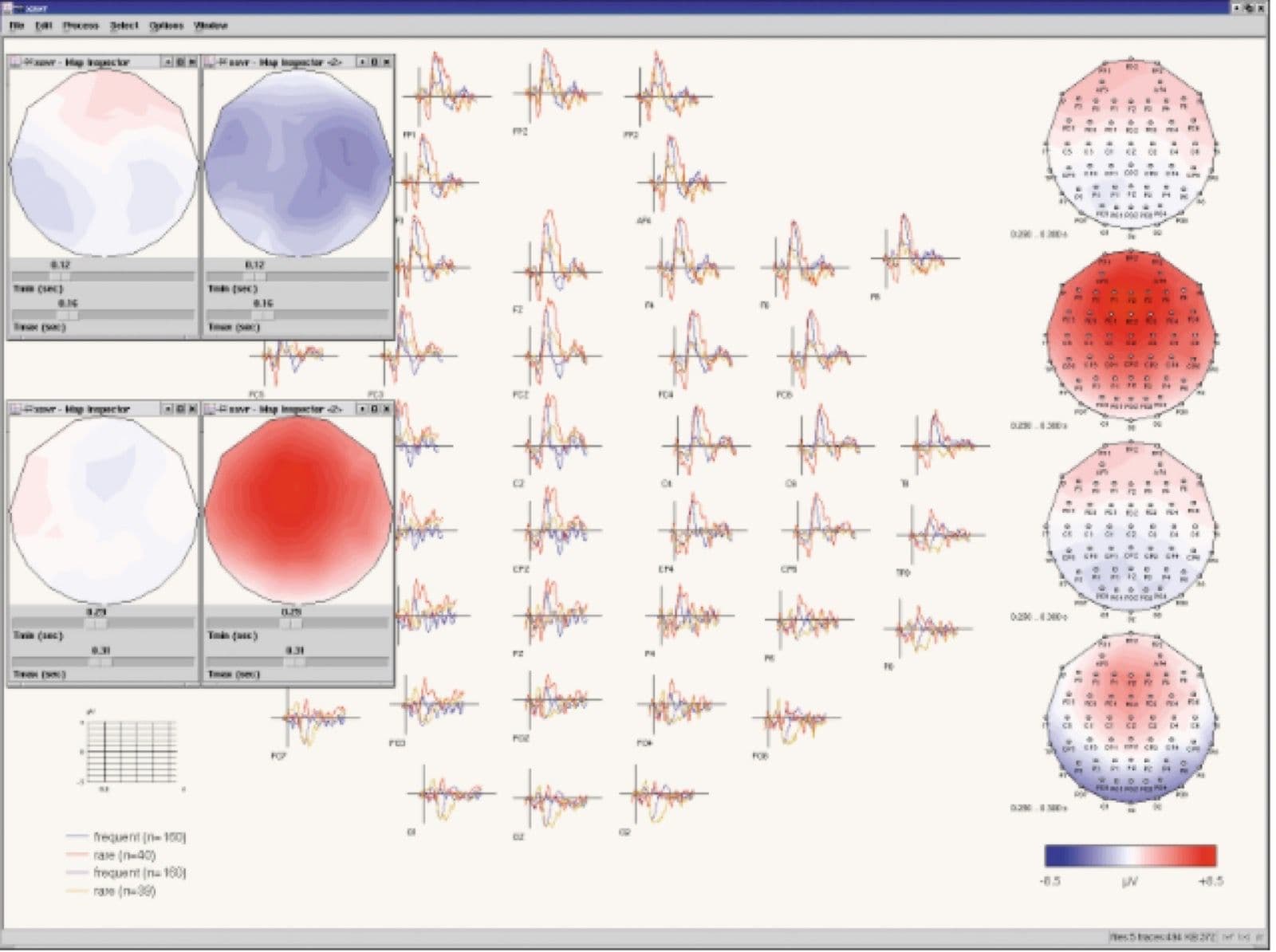Click the red scalp map in bottom-right inspector
The height and width of the screenshot is (952, 1276).
click(298, 512)
